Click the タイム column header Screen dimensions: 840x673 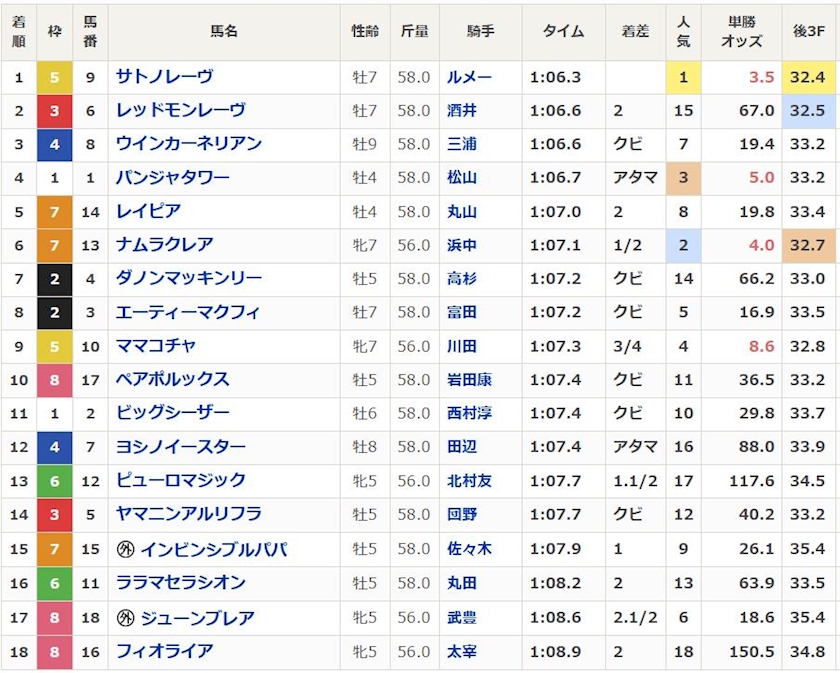563,32
